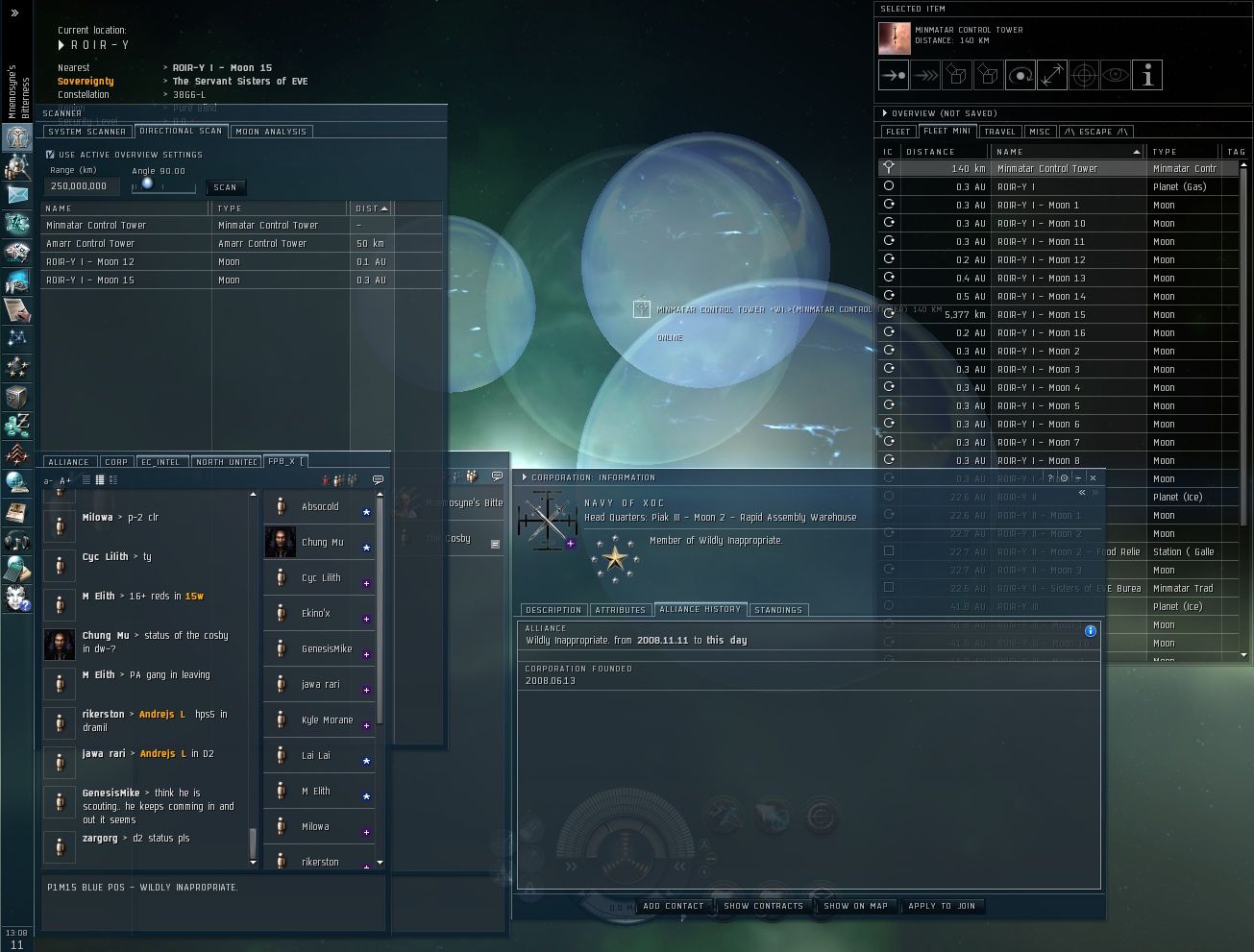
Task: Open the Escape overview tab
Action: pos(1095,132)
